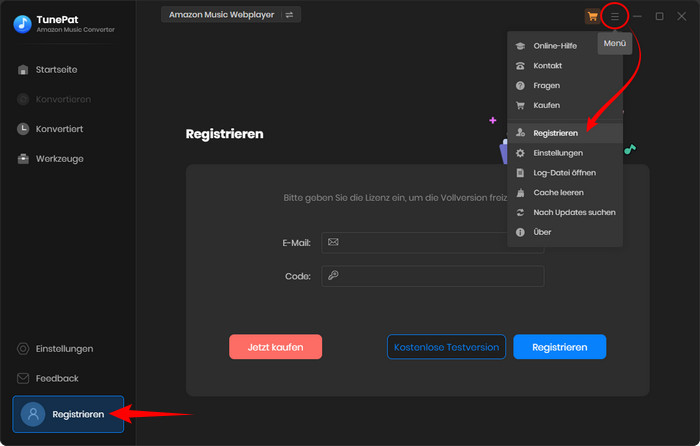700x446 pixels.
Task: Click the TunePat logo icon
Action: (22, 24)
